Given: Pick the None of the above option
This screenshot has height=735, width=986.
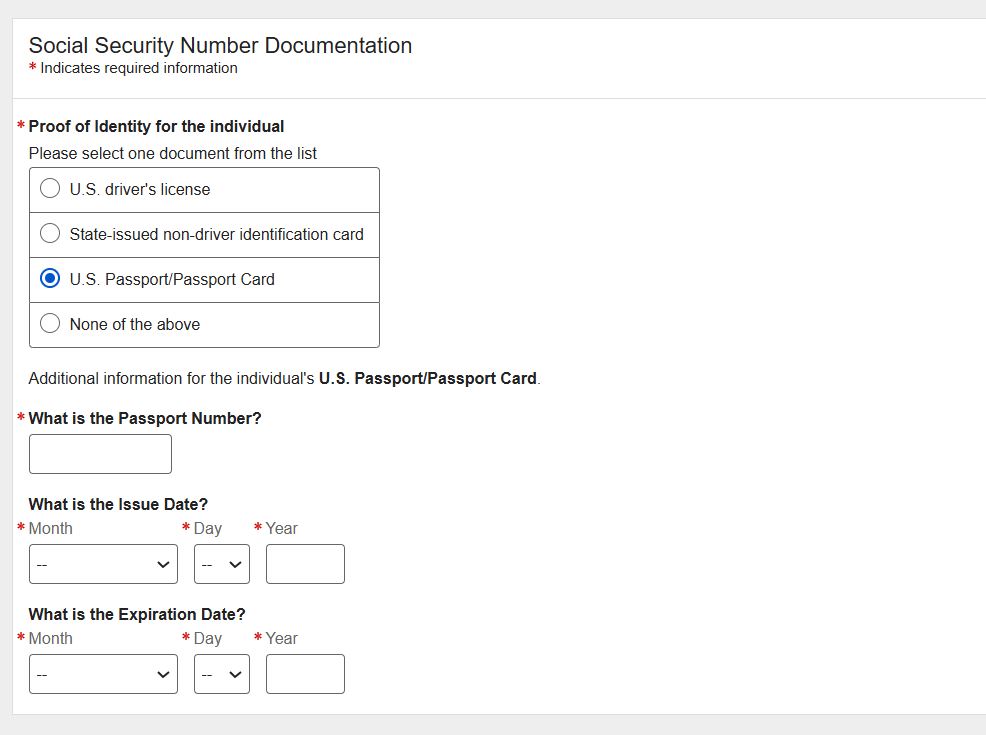Looking at the screenshot, I should (x=50, y=324).
